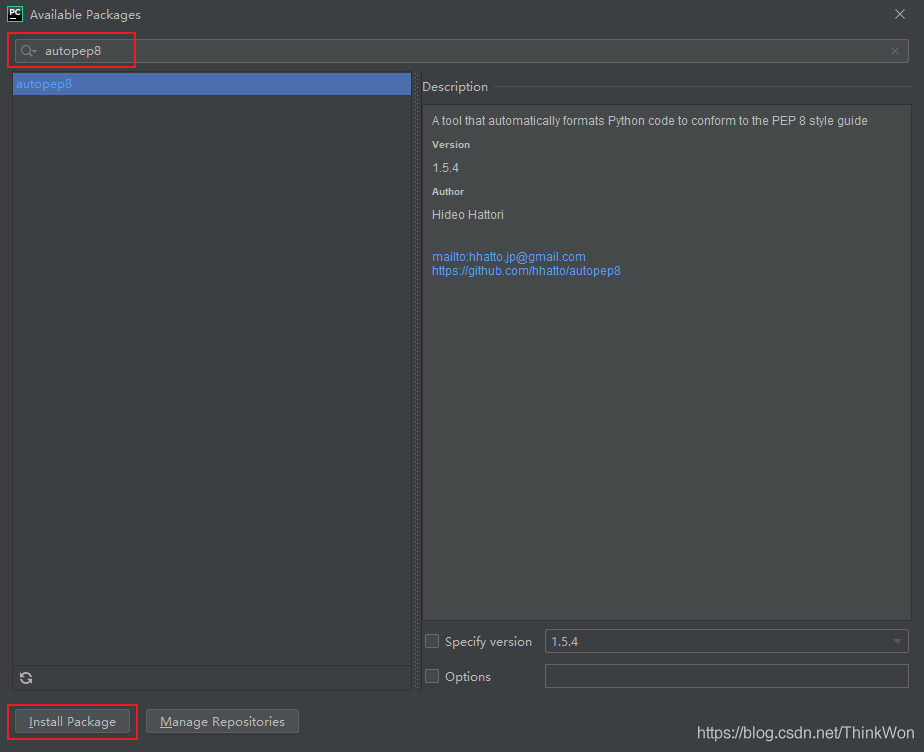
Task: Close the Available Packages dialog
Action: coord(900,14)
